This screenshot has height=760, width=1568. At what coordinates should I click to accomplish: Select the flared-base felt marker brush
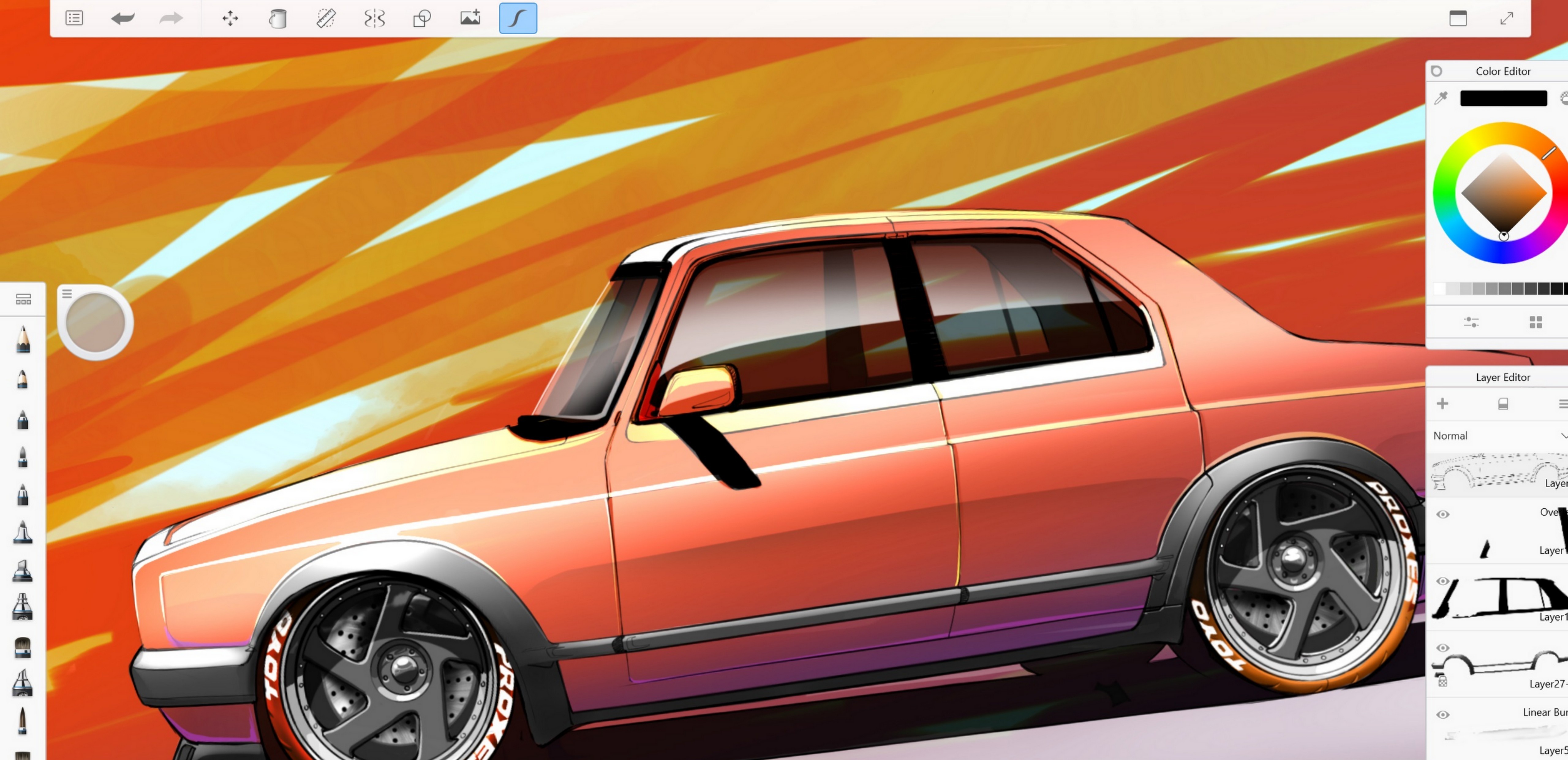23,532
